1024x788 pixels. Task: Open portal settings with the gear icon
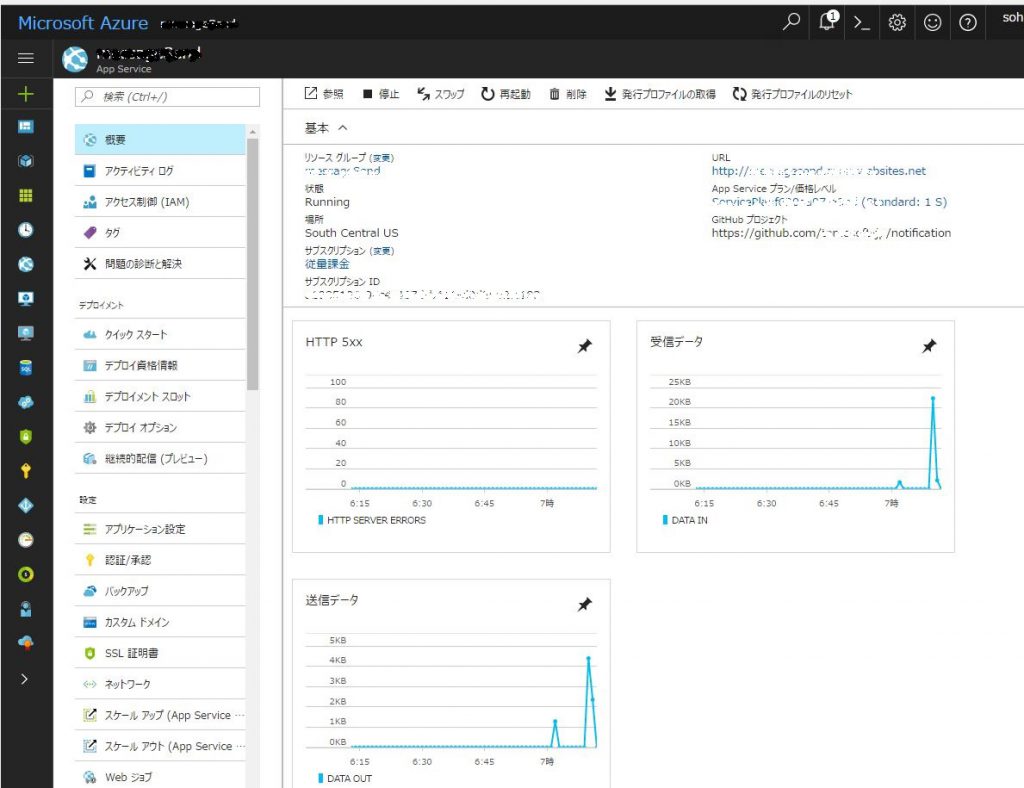pyautogui.click(x=897, y=21)
